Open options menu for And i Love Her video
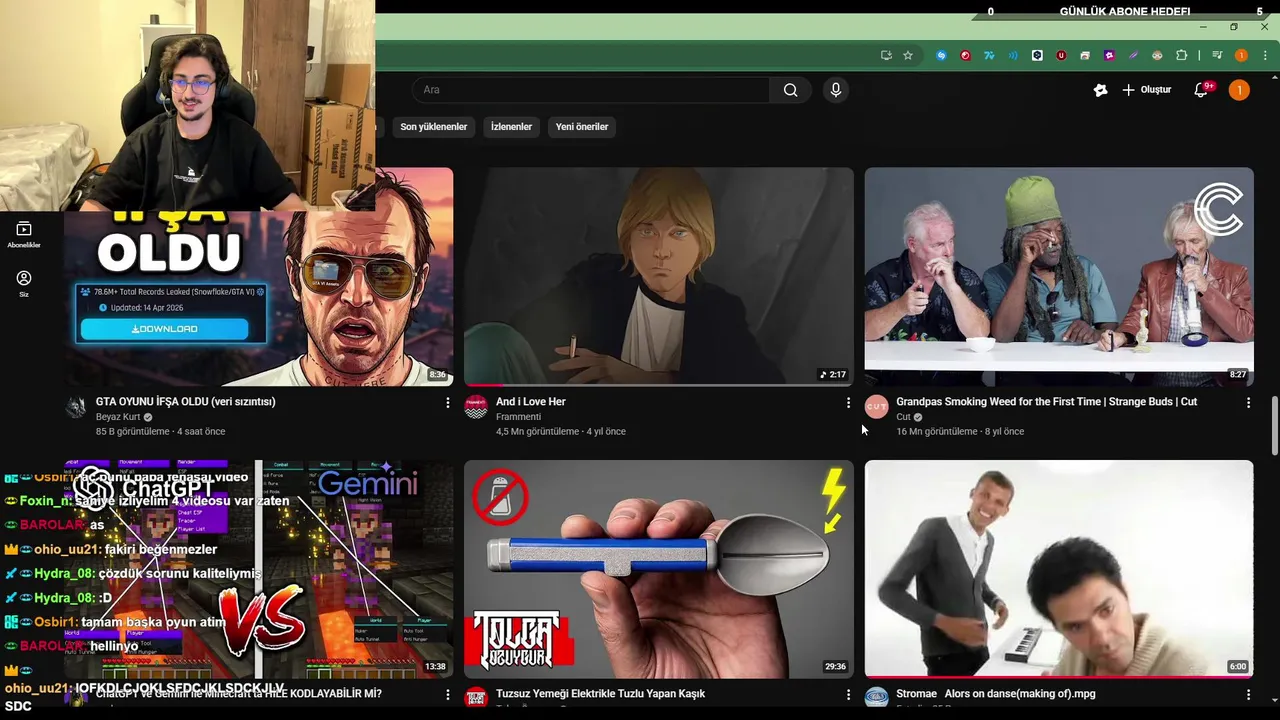The height and width of the screenshot is (720, 1280). point(848,402)
